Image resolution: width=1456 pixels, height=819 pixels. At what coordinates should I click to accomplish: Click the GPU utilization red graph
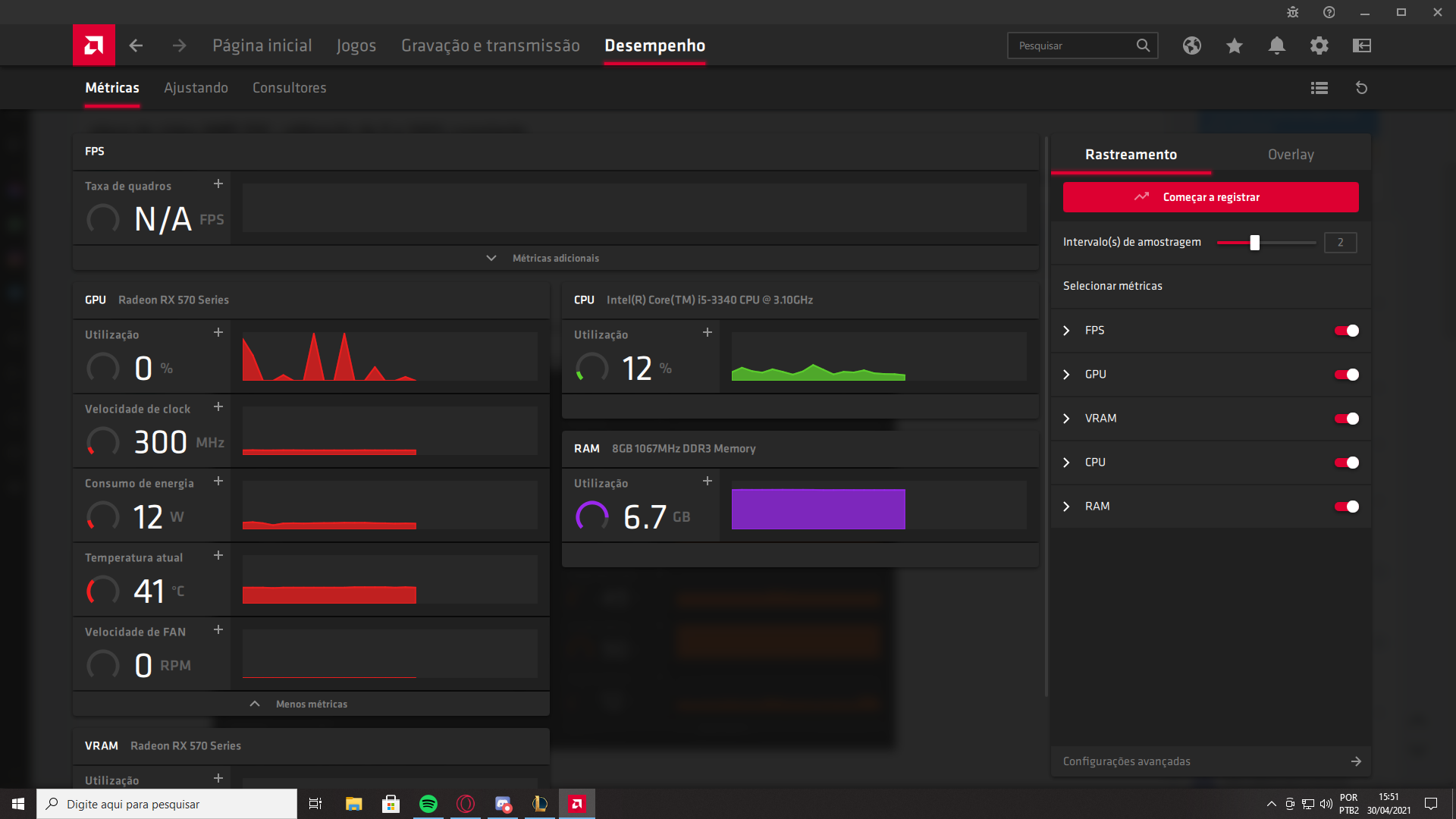click(x=390, y=356)
